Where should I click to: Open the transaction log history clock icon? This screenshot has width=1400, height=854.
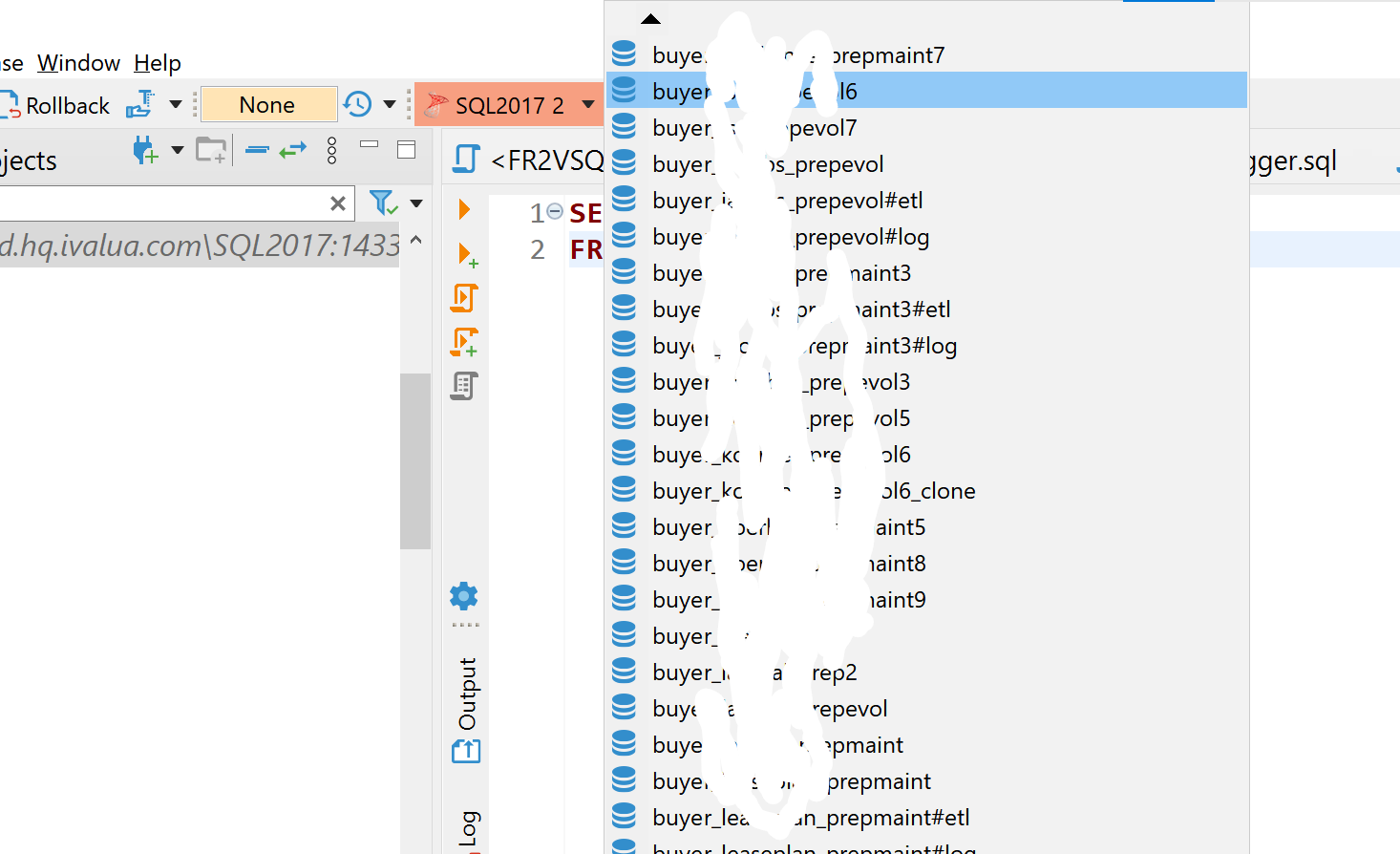pos(357,103)
